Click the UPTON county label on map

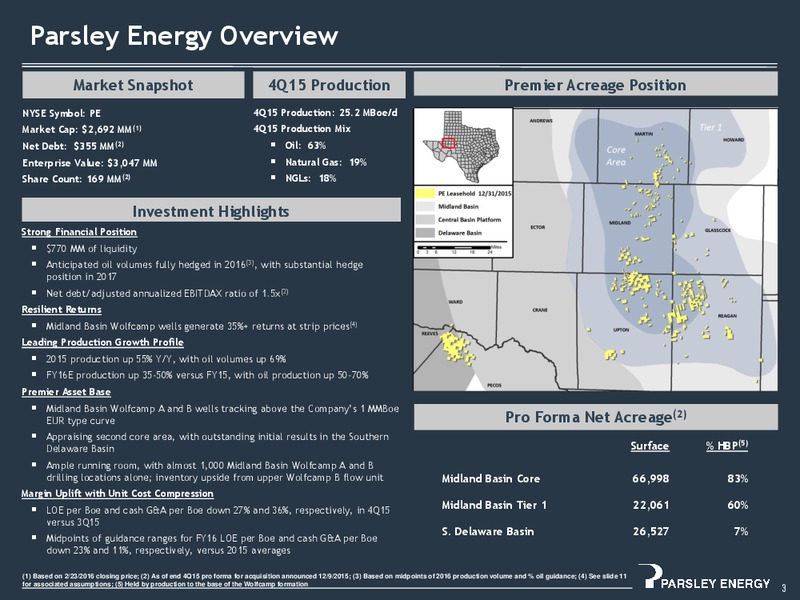pos(621,330)
